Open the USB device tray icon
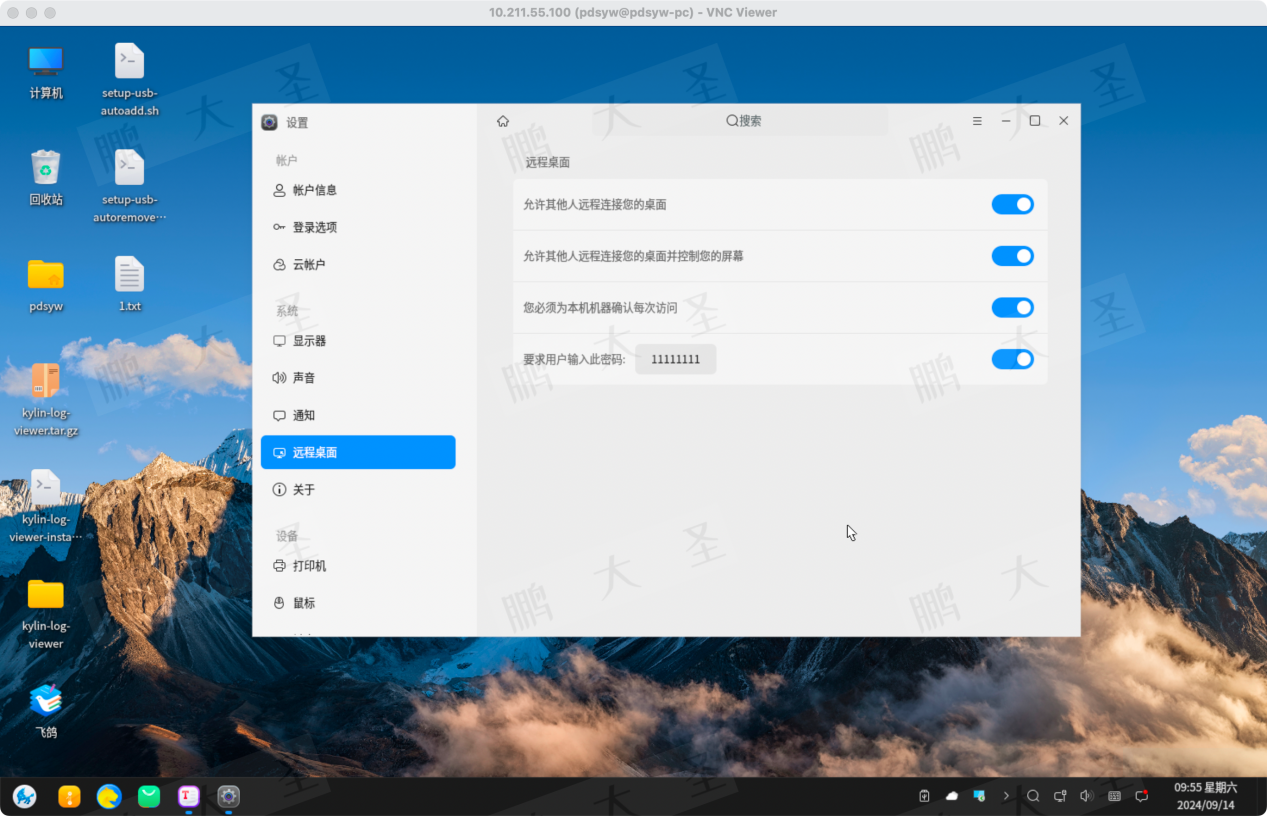1267x816 pixels. 925,796
